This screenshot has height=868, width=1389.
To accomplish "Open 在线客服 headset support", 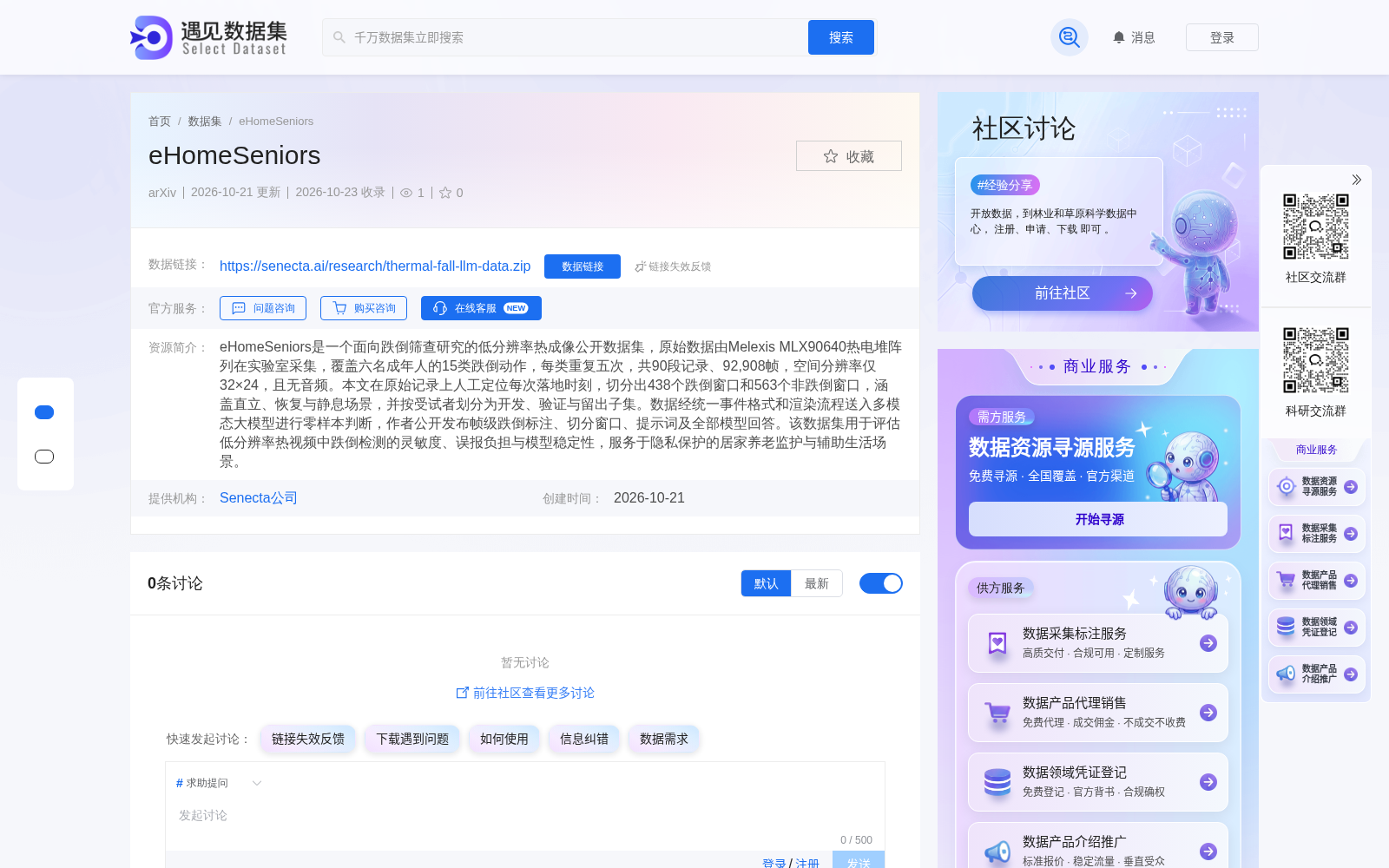I will coord(481,308).
